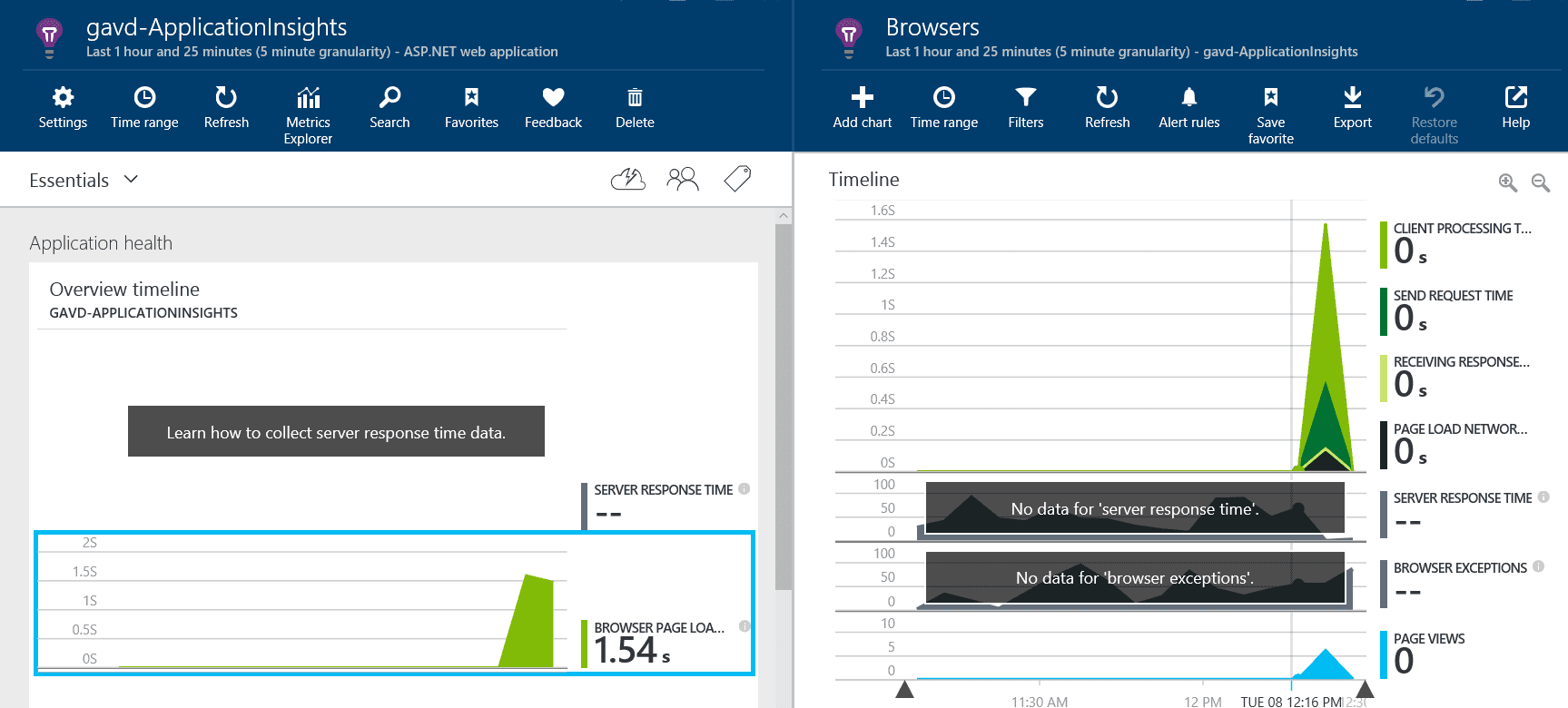Click the blue page views peak
This screenshot has height=708, width=1568.
pos(1326,664)
